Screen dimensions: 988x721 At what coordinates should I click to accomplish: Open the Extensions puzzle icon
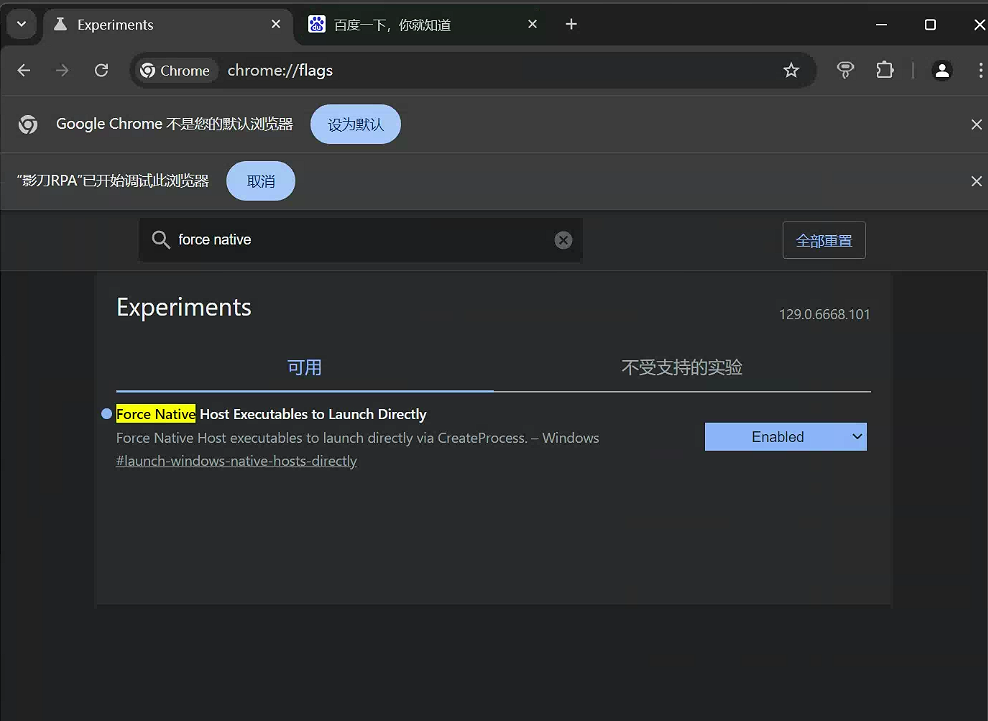point(885,70)
